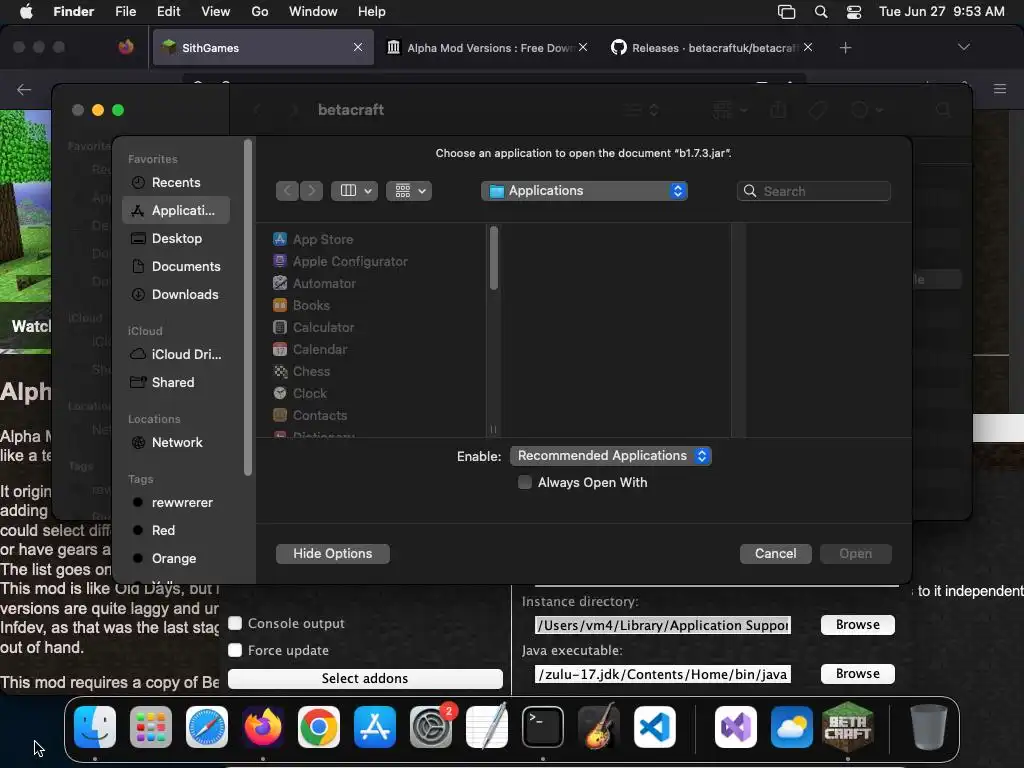Open the Enable Recommended Applications dropdown
Screen dimensions: 1024x768
(x=611, y=456)
